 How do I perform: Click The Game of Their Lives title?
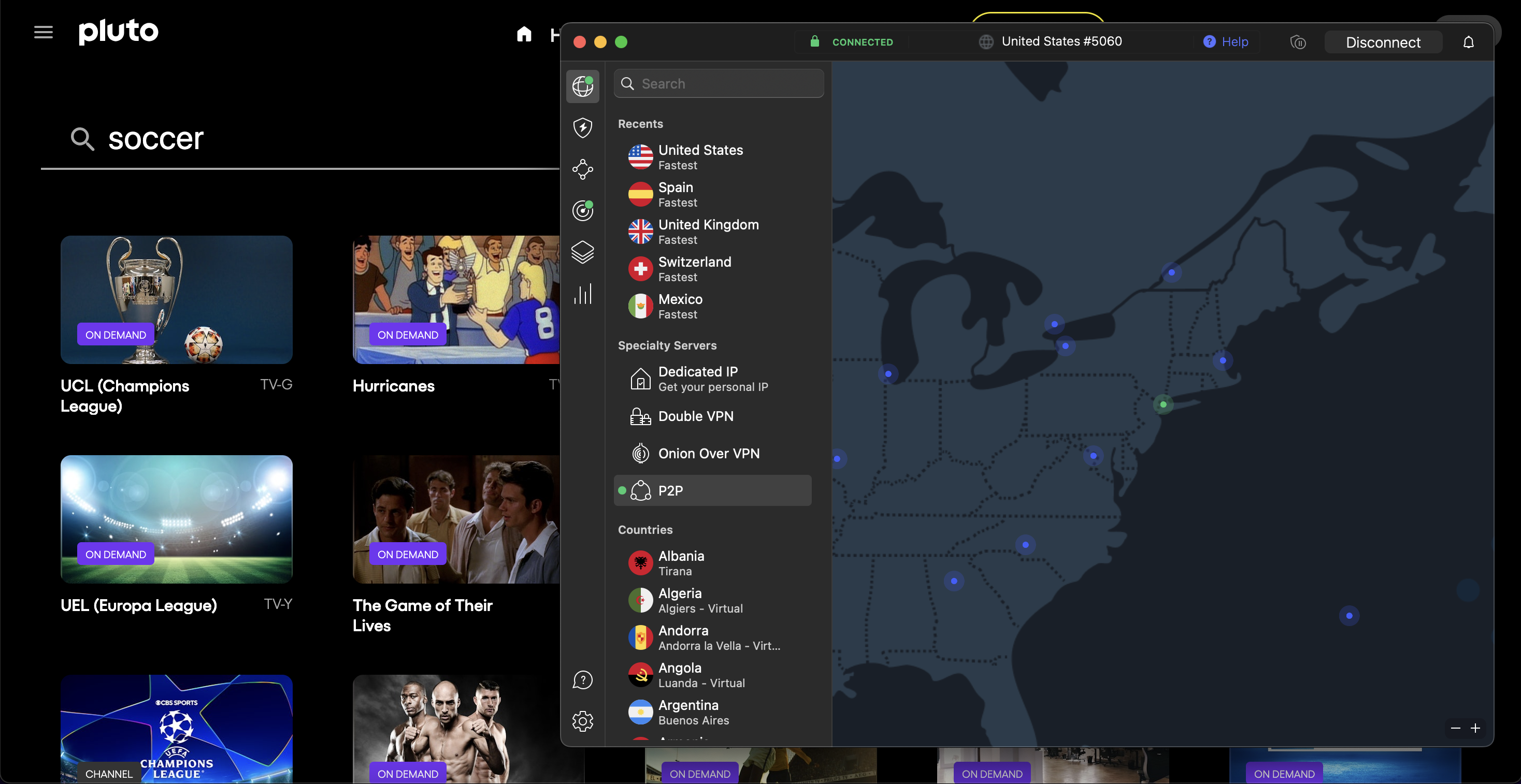point(423,615)
